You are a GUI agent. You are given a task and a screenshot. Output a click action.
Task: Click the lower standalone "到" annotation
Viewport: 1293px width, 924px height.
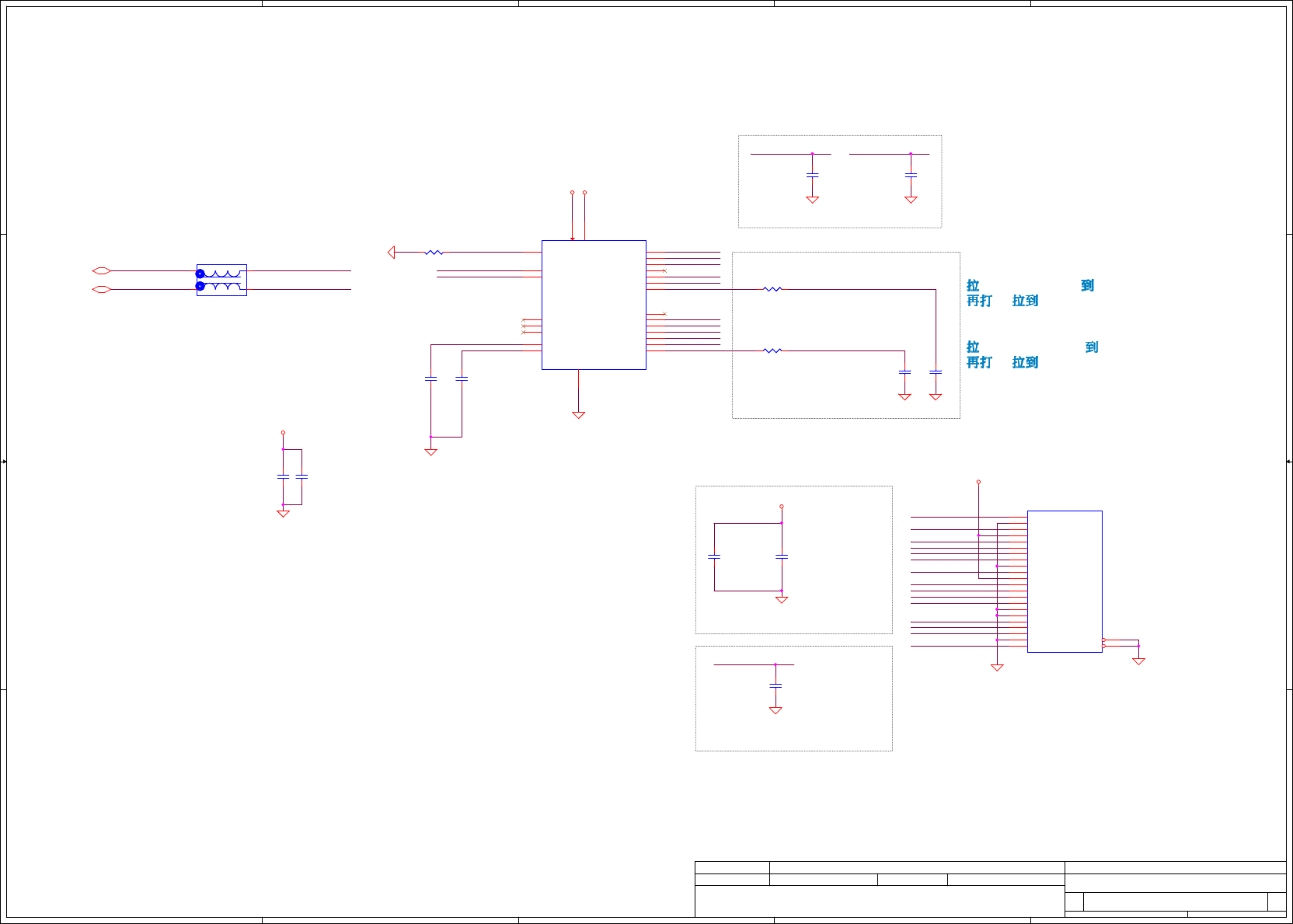click(x=1092, y=347)
